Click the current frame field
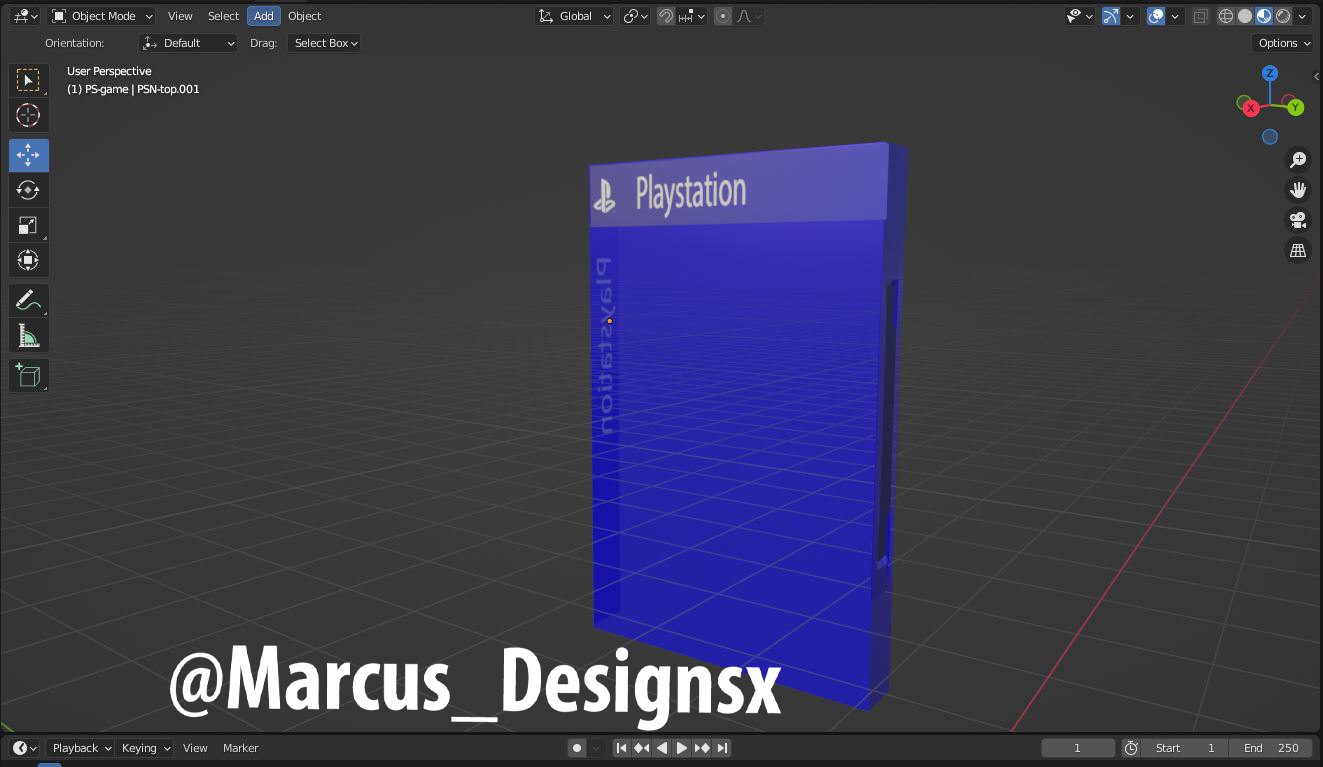Viewport: 1323px width, 767px height. (x=1078, y=748)
